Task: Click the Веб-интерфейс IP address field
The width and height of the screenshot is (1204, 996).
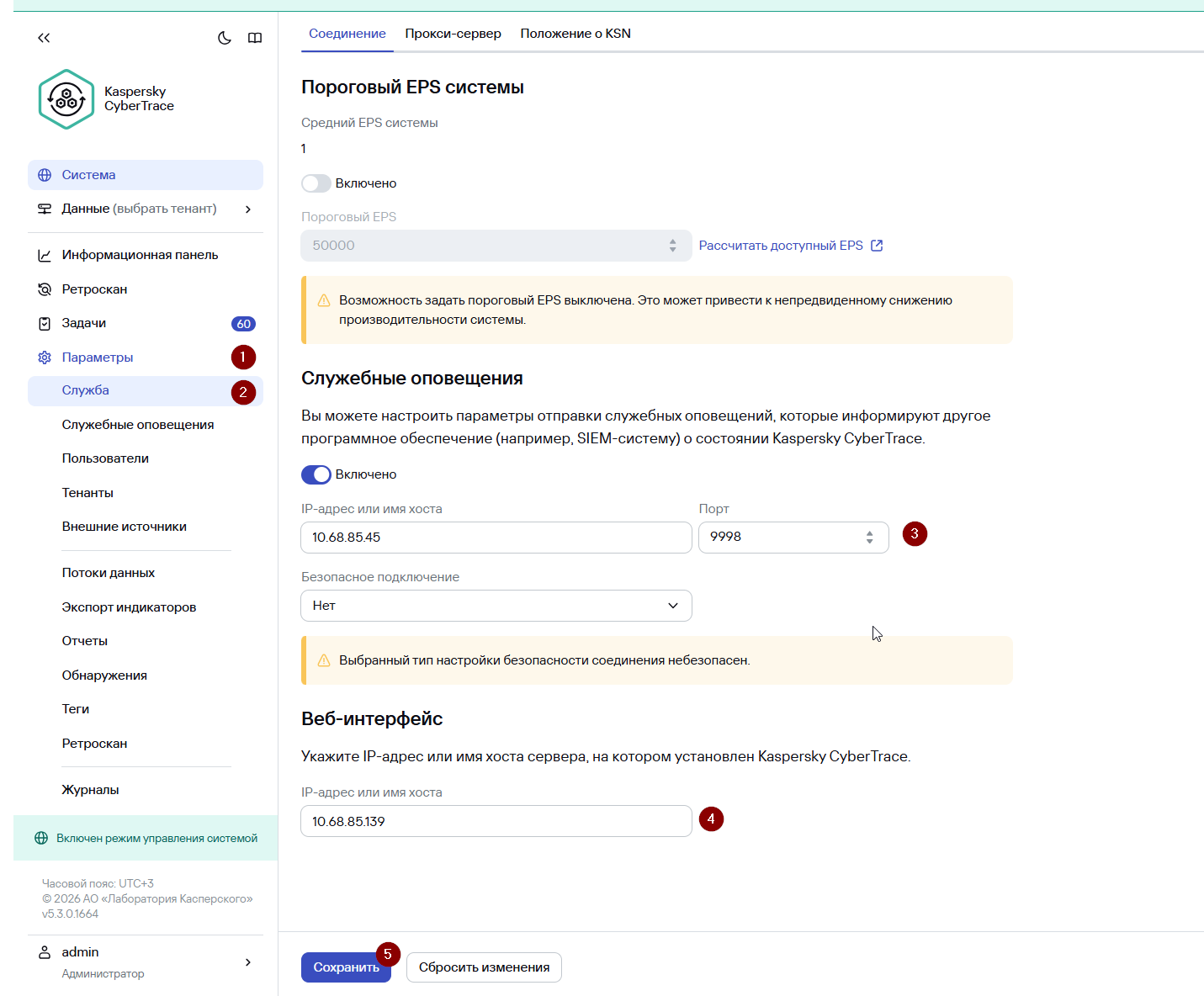Action: coord(496,821)
